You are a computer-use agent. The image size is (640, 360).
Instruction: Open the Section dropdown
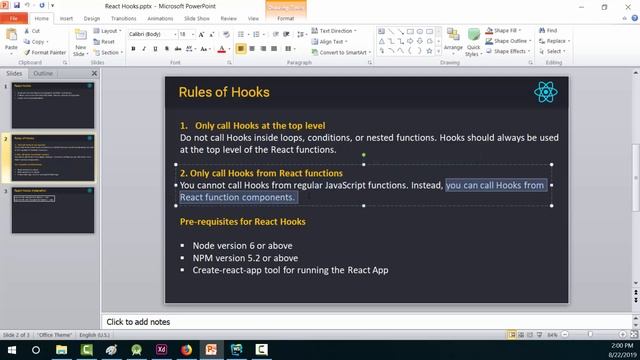pyautogui.click(x=108, y=53)
